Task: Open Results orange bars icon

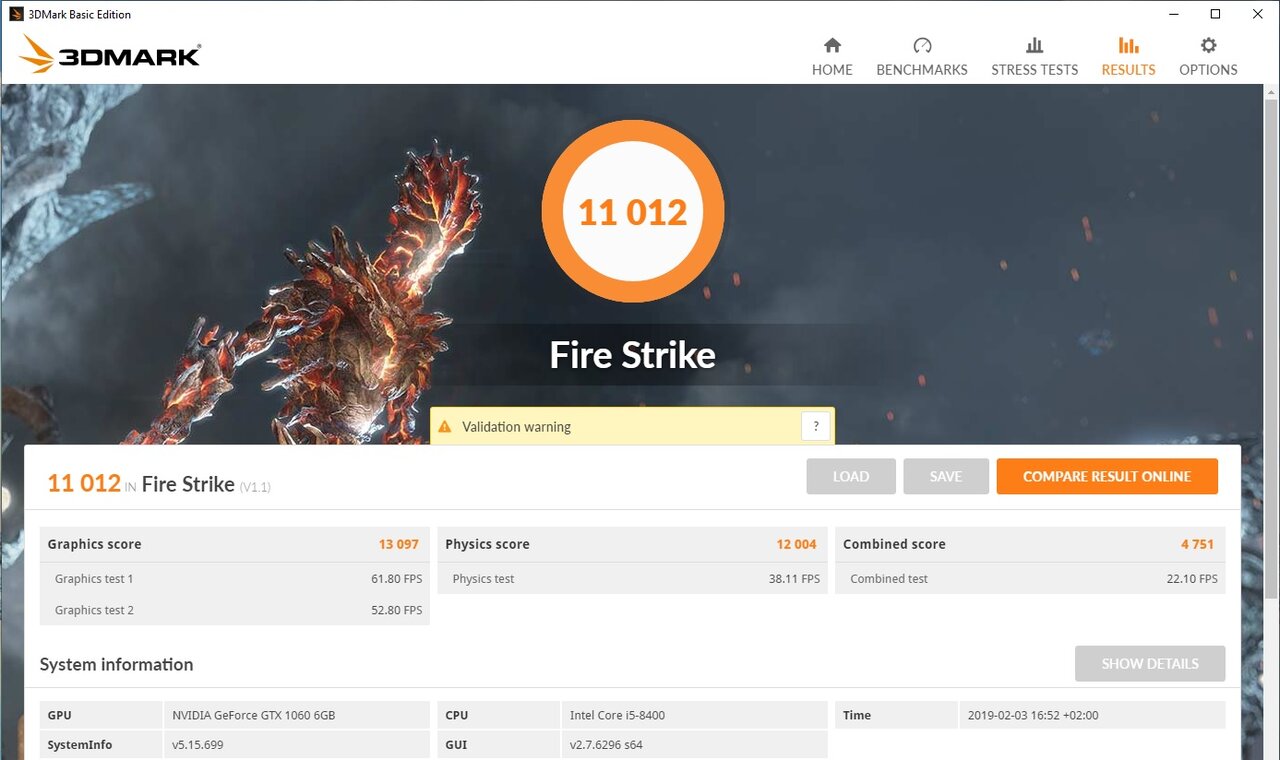Action: (1128, 45)
